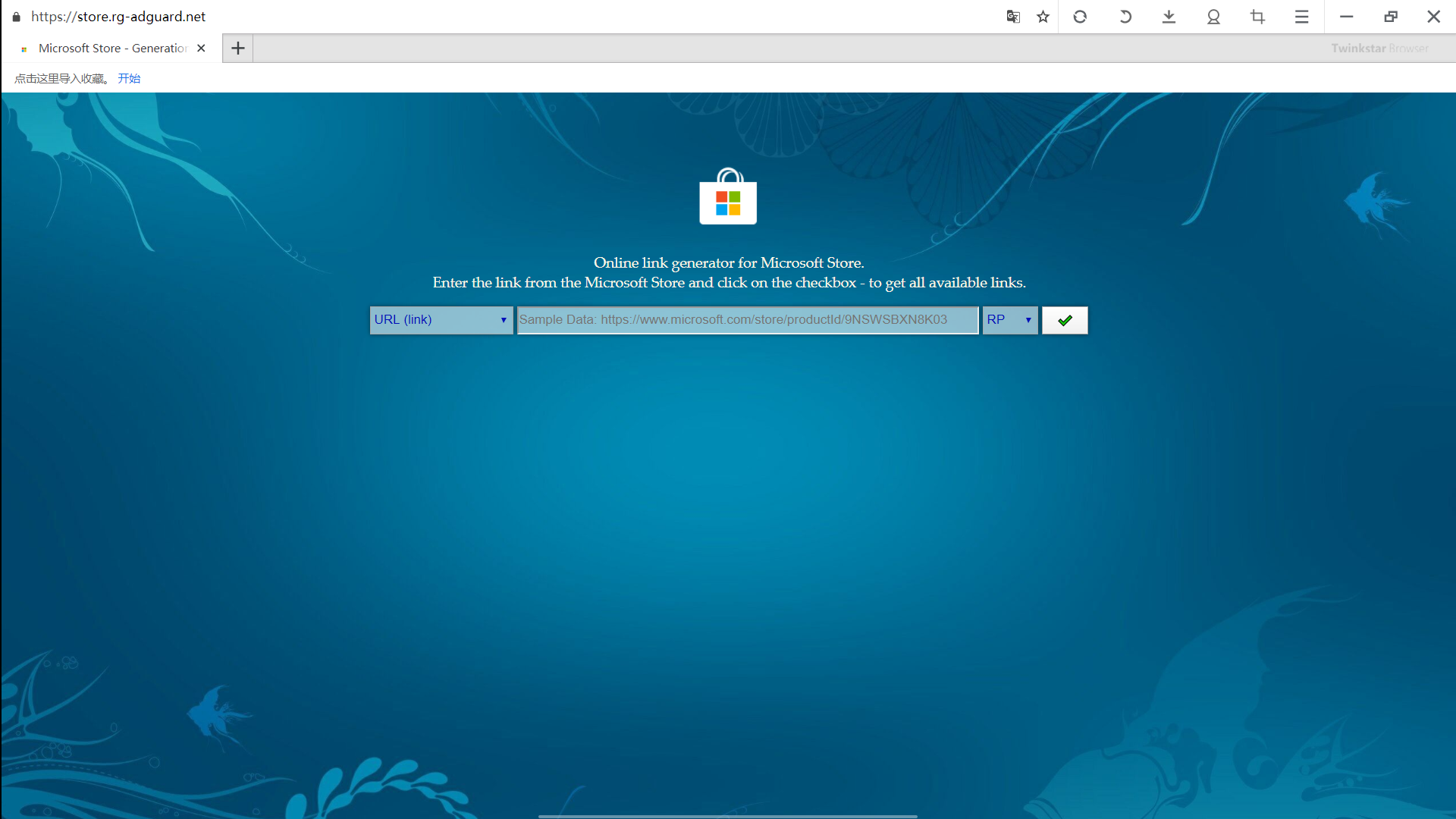This screenshot has height=819, width=1456.
Task: Expand the RP channel dropdown
Action: click(x=1009, y=319)
